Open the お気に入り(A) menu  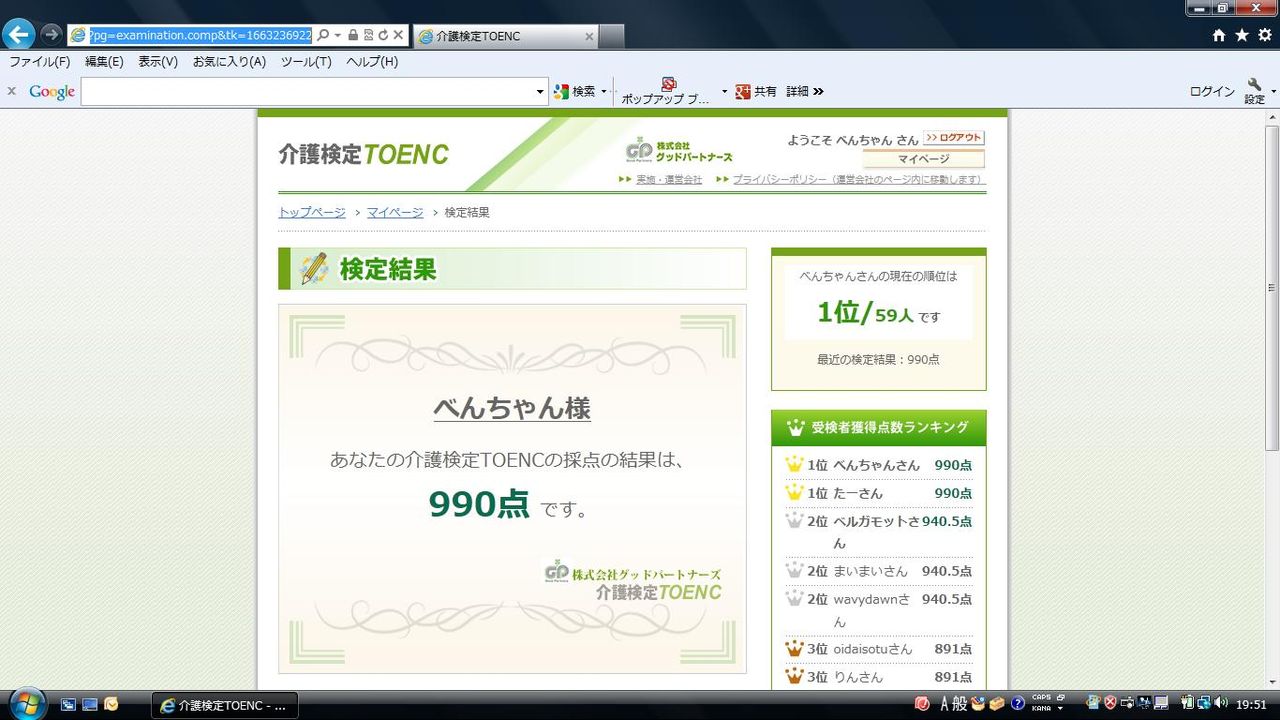coord(229,62)
